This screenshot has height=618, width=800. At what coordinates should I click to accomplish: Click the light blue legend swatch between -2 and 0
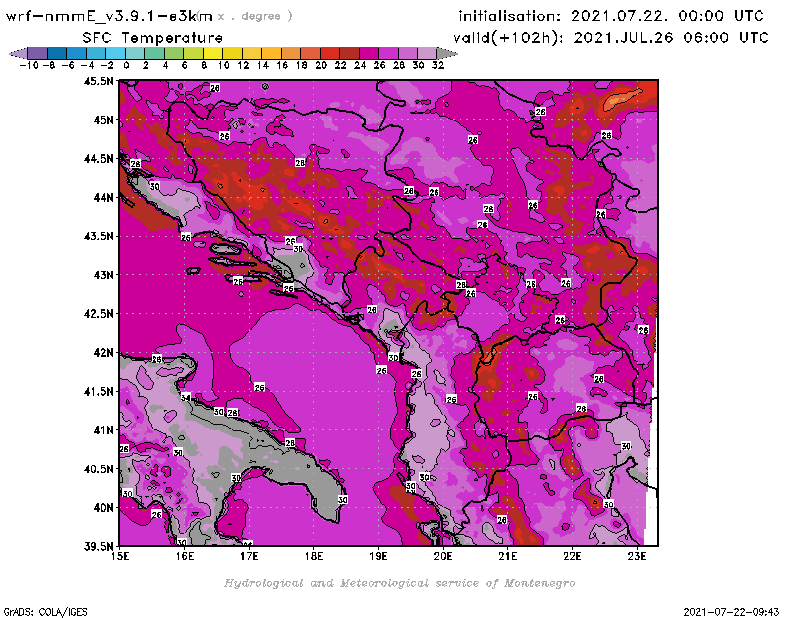click(x=115, y=53)
